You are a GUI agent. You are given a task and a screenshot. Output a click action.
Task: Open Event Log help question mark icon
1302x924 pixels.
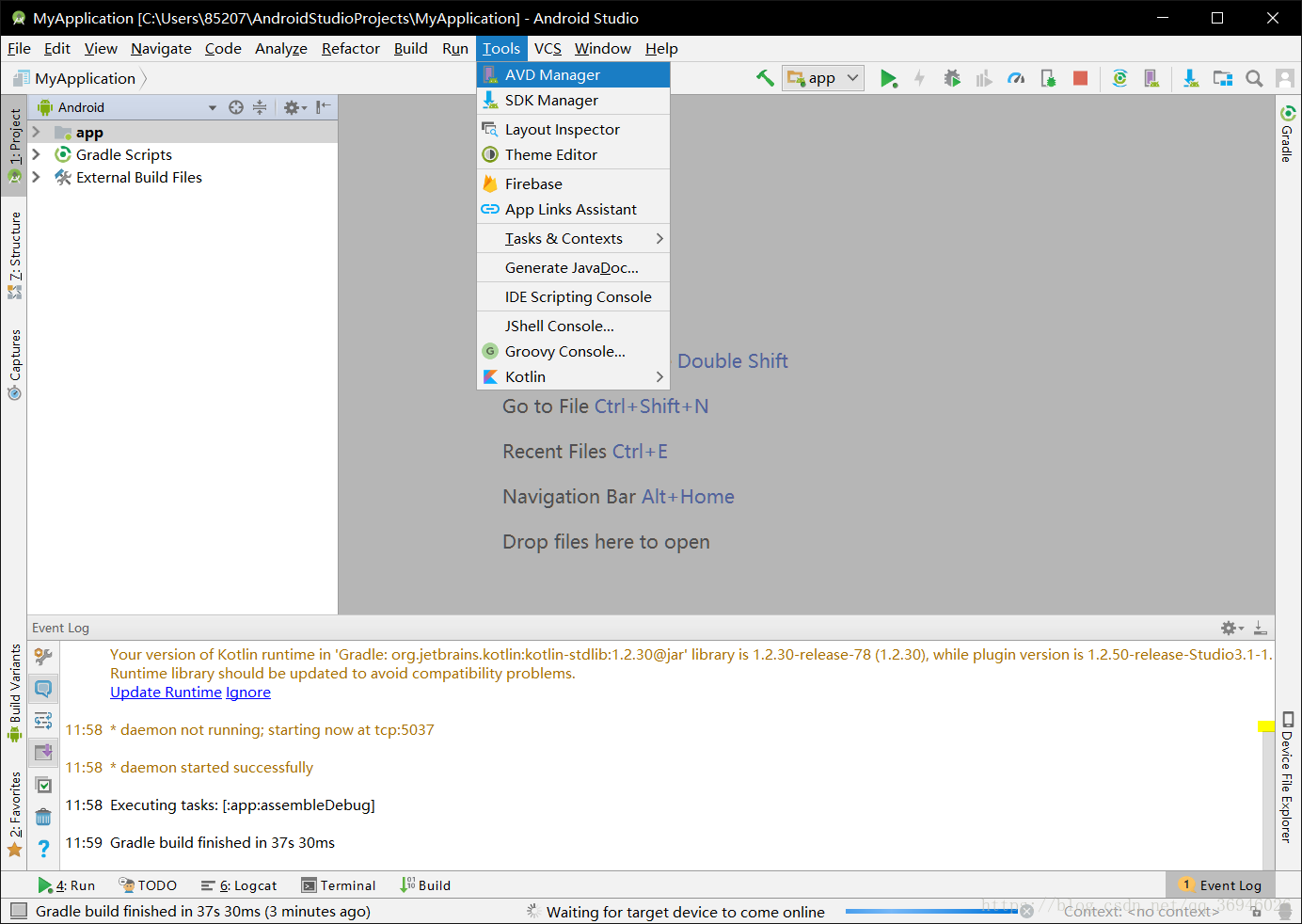43,848
